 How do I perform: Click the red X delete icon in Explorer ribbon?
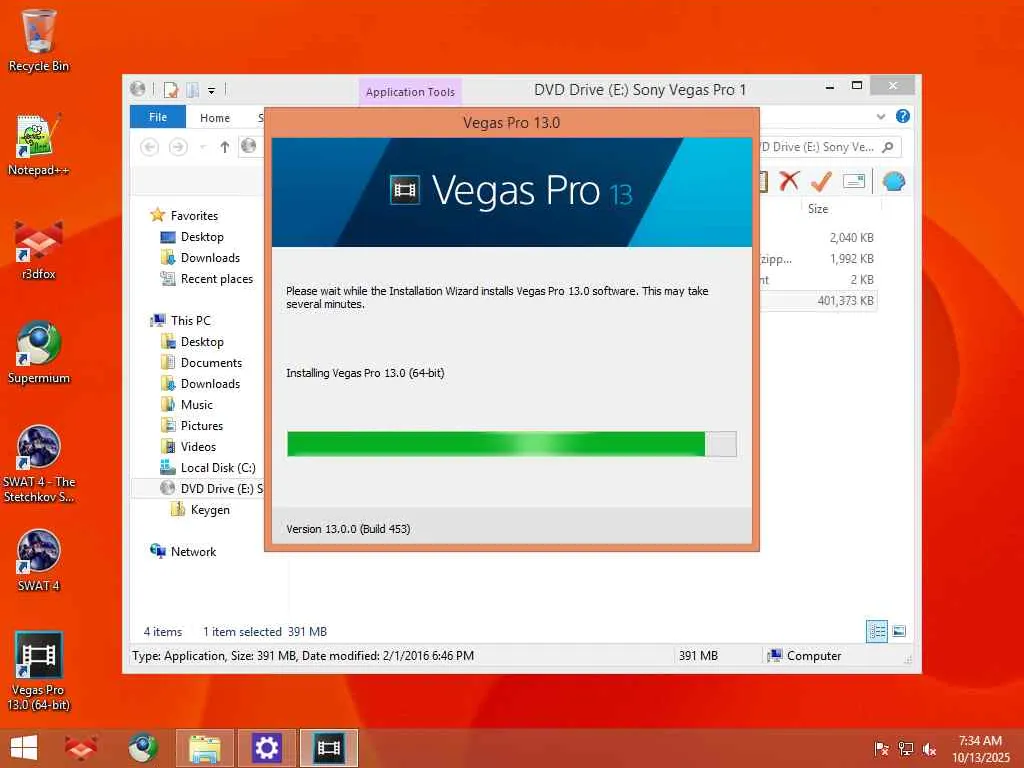[790, 181]
